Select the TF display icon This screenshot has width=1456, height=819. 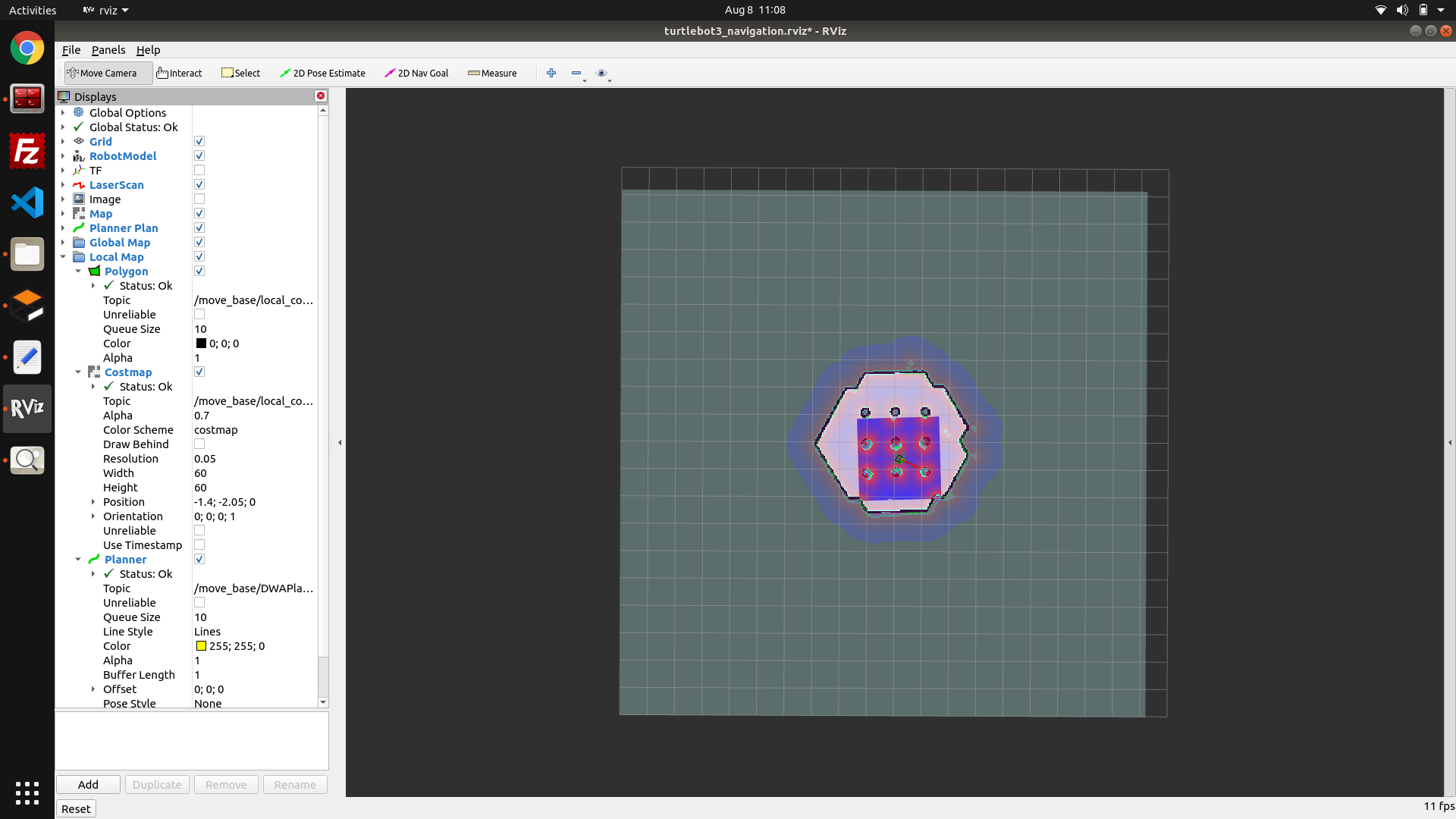[x=79, y=170]
